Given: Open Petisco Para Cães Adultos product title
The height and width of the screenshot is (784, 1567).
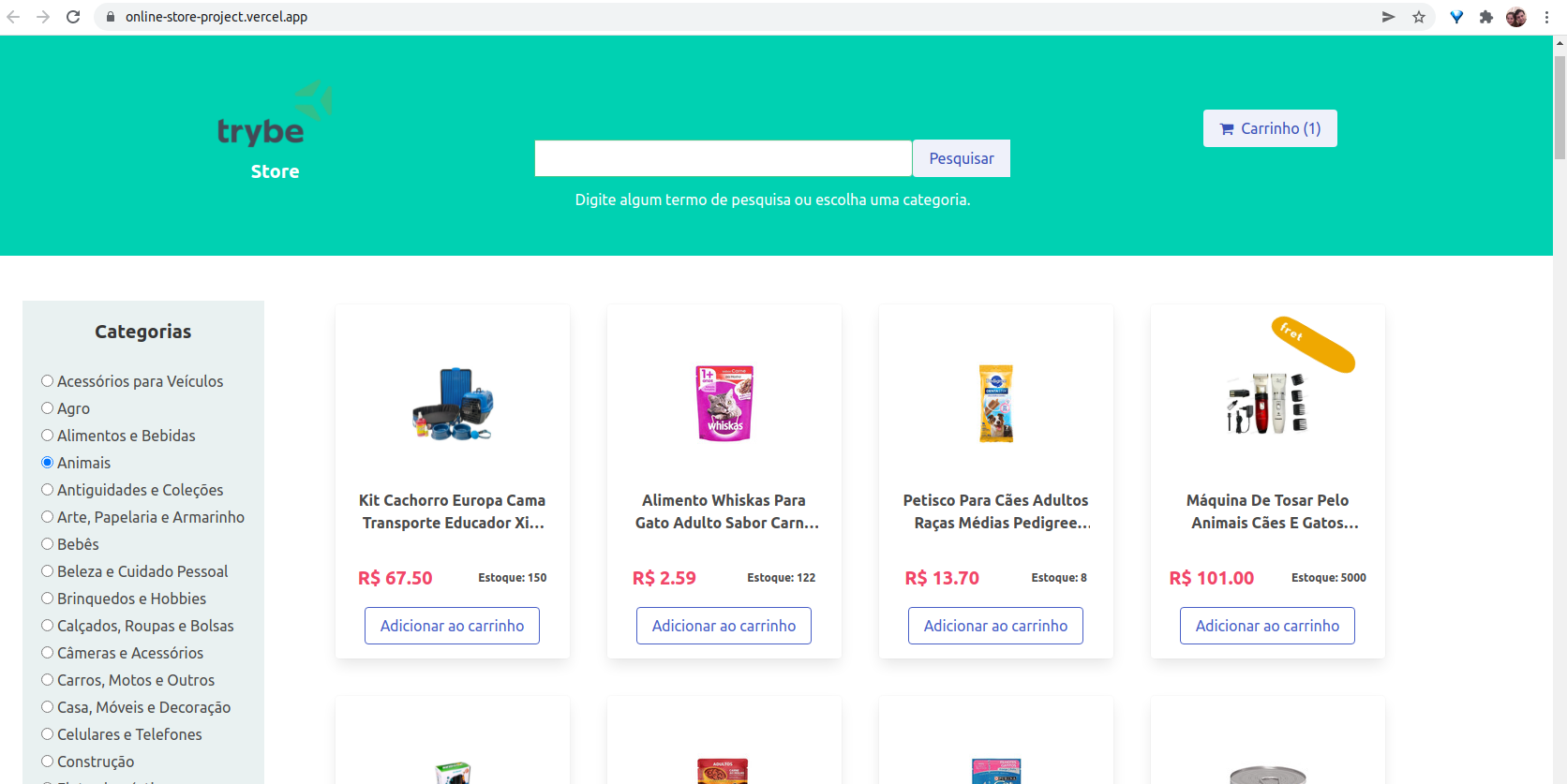Looking at the screenshot, I should 996,511.
